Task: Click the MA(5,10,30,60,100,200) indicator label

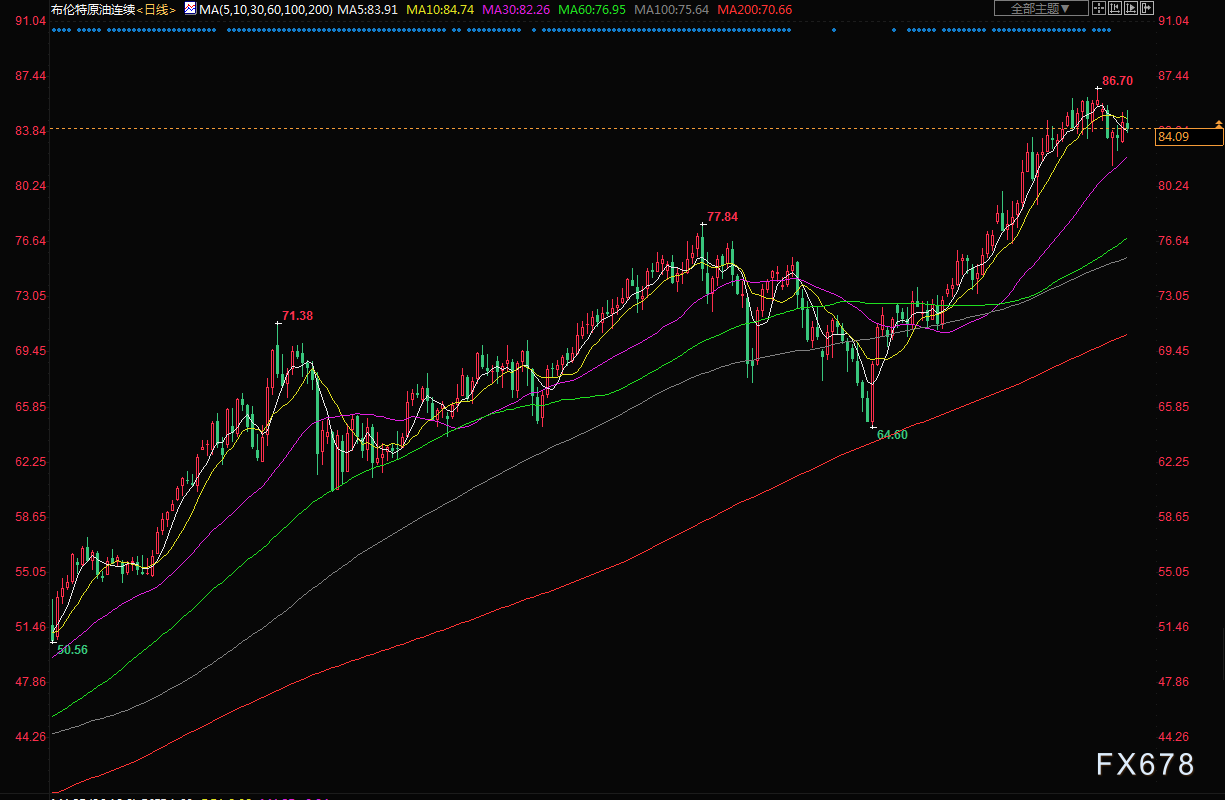Action: [x=265, y=9]
